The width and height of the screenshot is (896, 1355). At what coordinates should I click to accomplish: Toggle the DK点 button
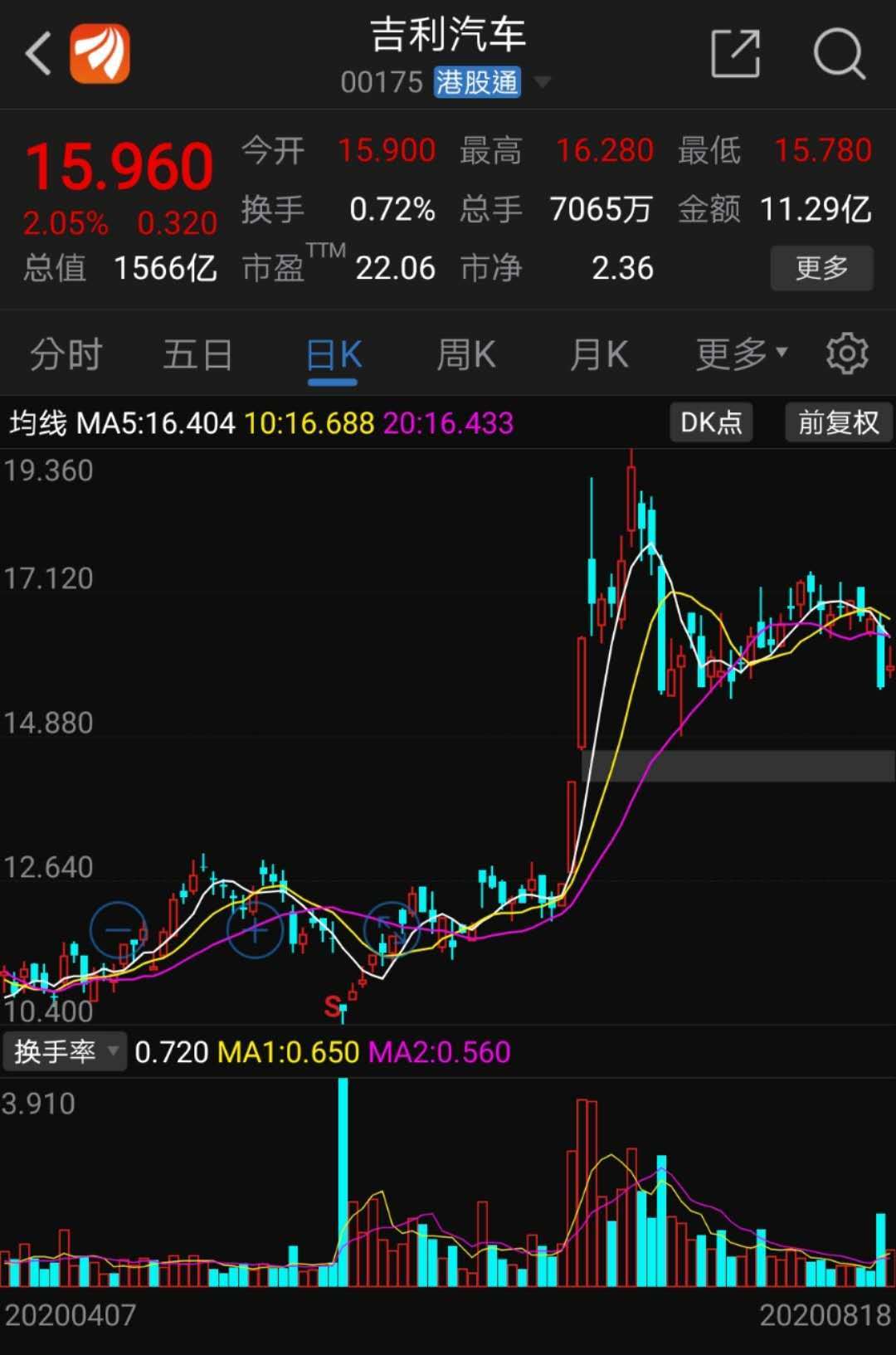pos(711,422)
